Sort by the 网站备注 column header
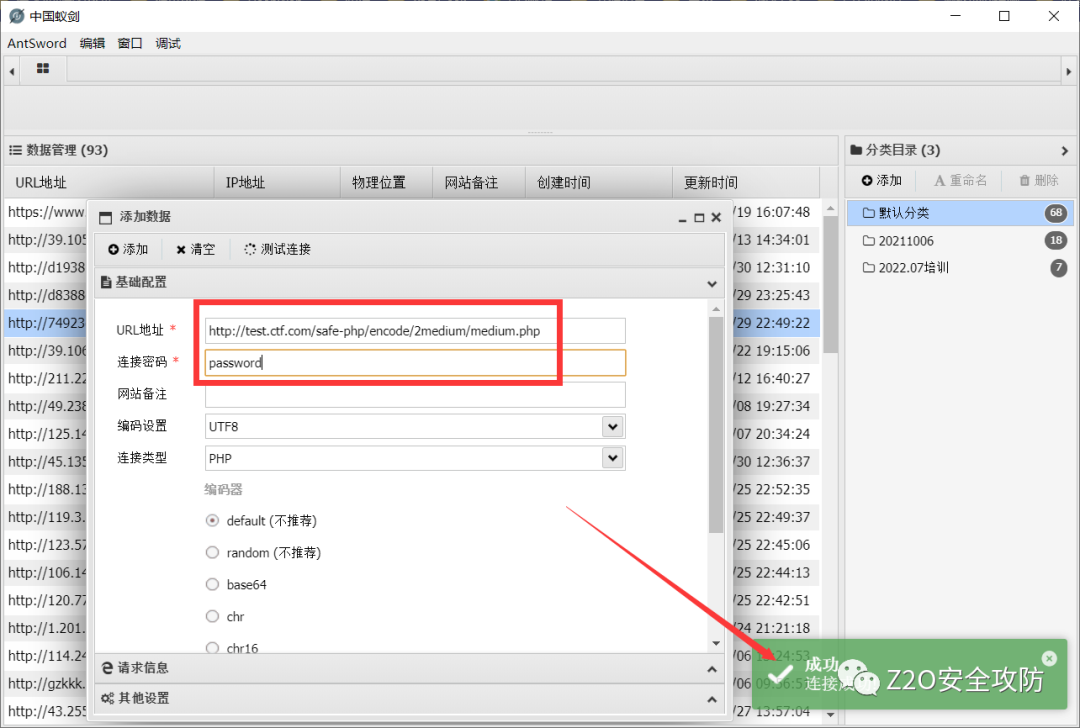This screenshot has width=1080, height=728. click(x=479, y=183)
